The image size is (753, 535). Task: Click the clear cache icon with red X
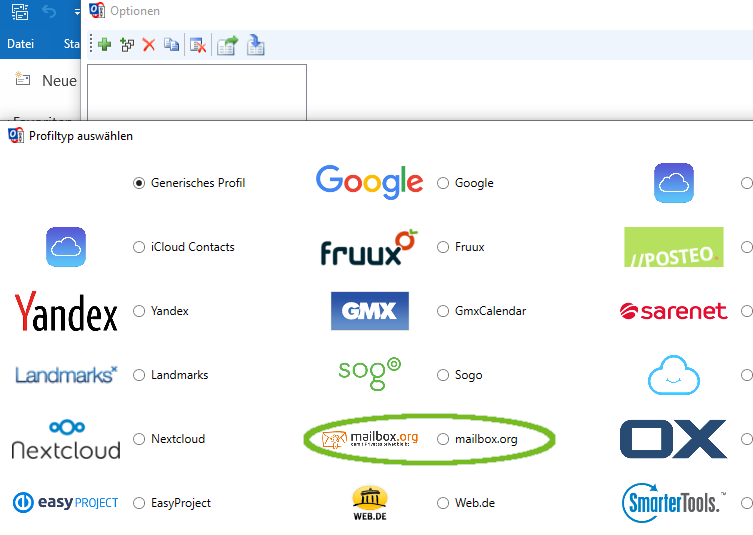click(198, 45)
